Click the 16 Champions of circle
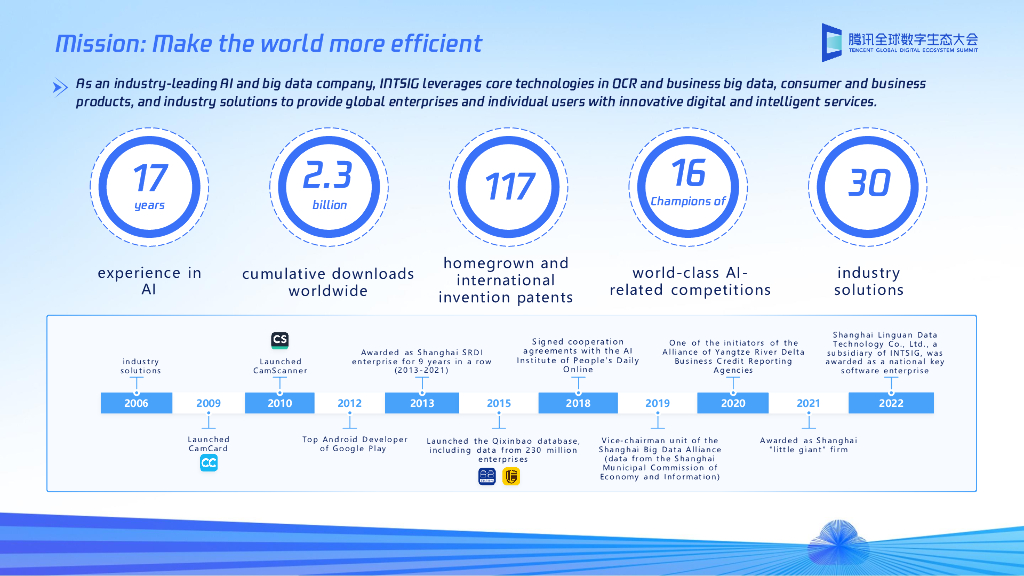 coord(688,187)
